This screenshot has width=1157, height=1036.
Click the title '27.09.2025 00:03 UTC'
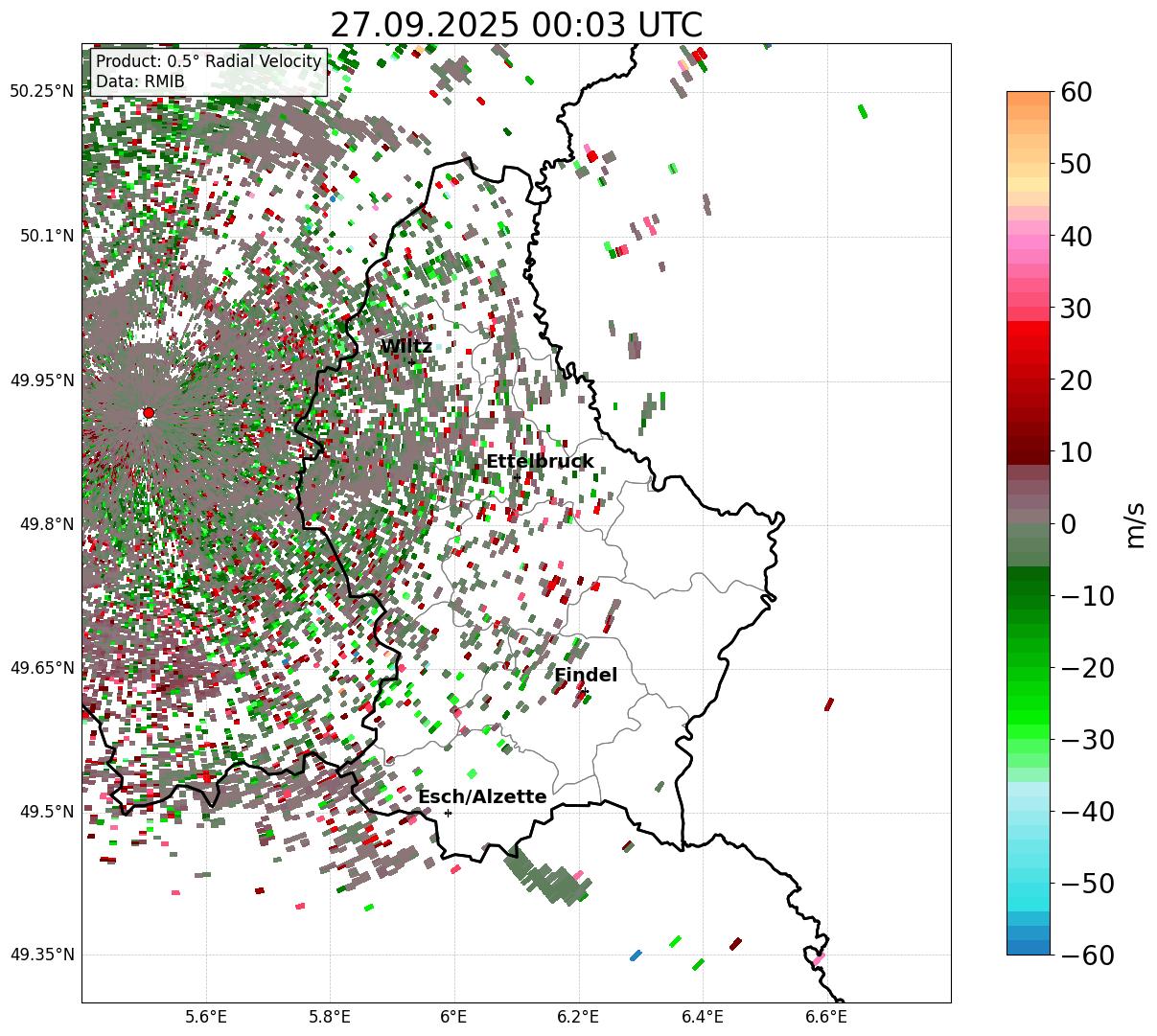516,24
